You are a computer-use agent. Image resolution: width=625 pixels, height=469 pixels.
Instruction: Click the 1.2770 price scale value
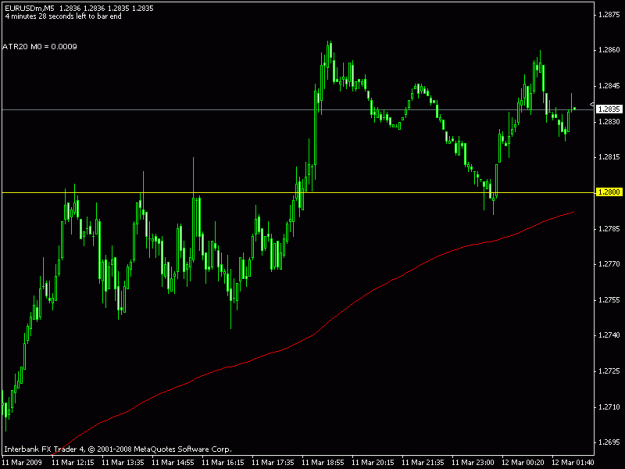click(609, 264)
